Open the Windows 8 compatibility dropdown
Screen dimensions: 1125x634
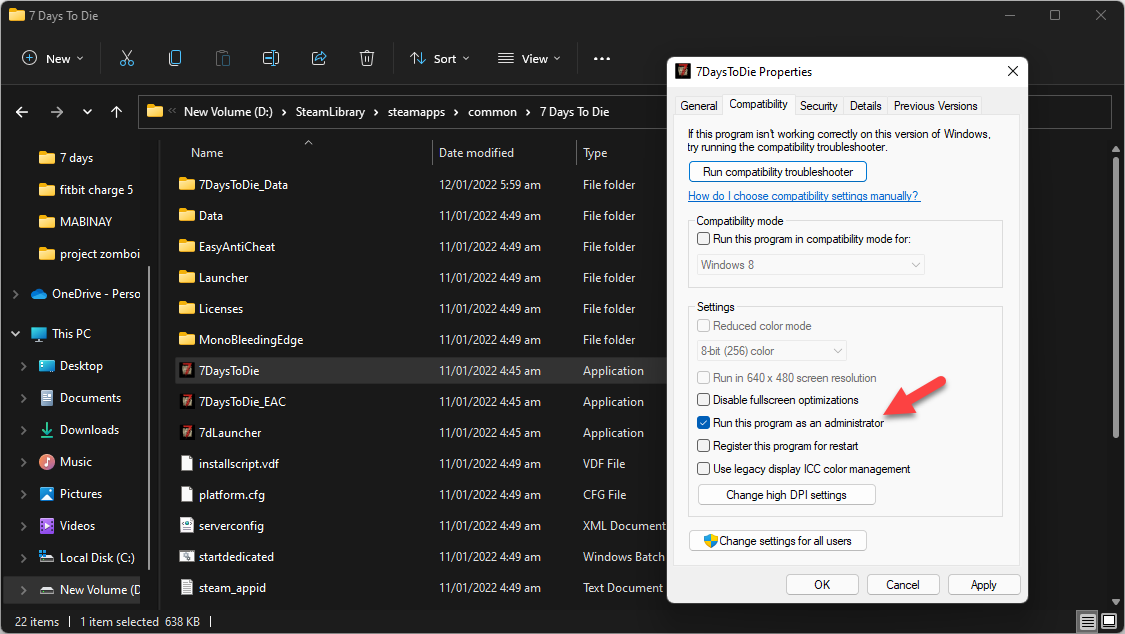pos(811,265)
